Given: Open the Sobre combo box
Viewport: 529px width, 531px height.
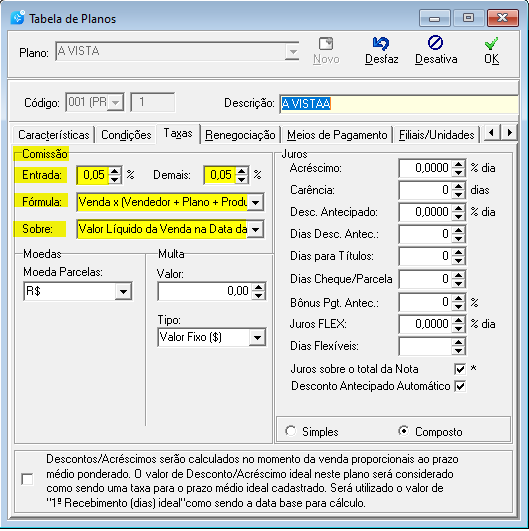Looking at the screenshot, I should pyautogui.click(x=256, y=229).
